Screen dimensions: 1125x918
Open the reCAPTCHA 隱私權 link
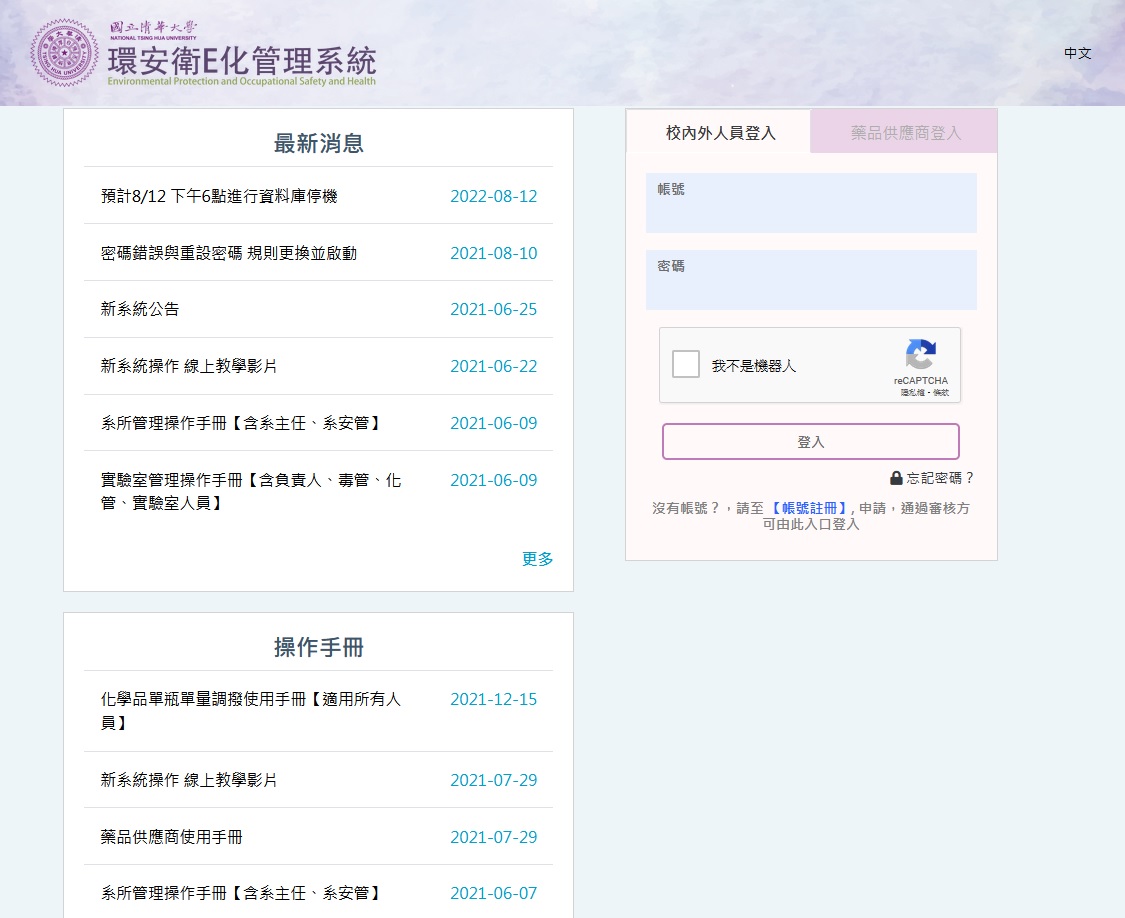pyautogui.click(x=912, y=393)
